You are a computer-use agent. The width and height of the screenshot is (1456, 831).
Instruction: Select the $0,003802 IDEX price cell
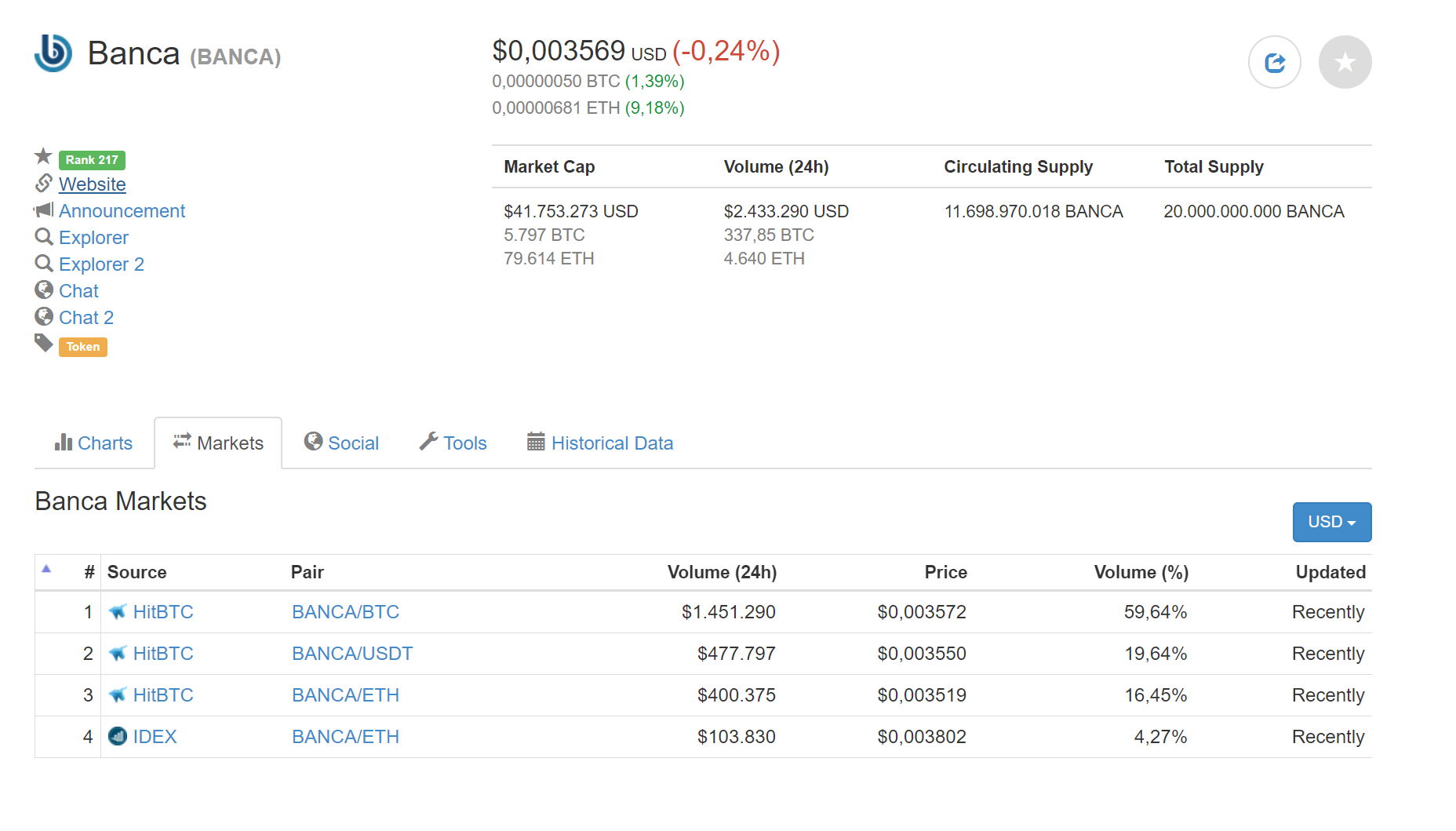(x=922, y=737)
